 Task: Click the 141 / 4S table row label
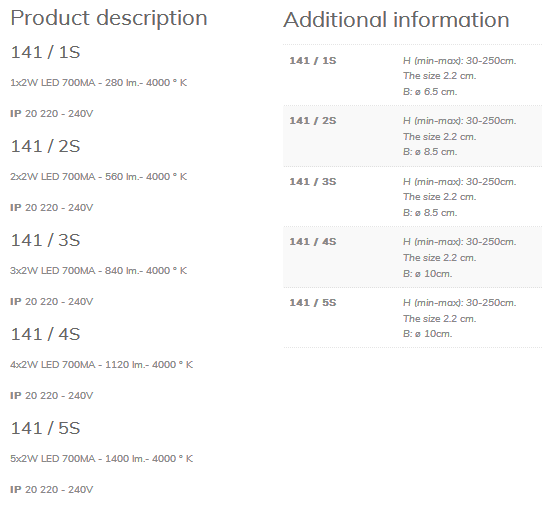[313, 242]
